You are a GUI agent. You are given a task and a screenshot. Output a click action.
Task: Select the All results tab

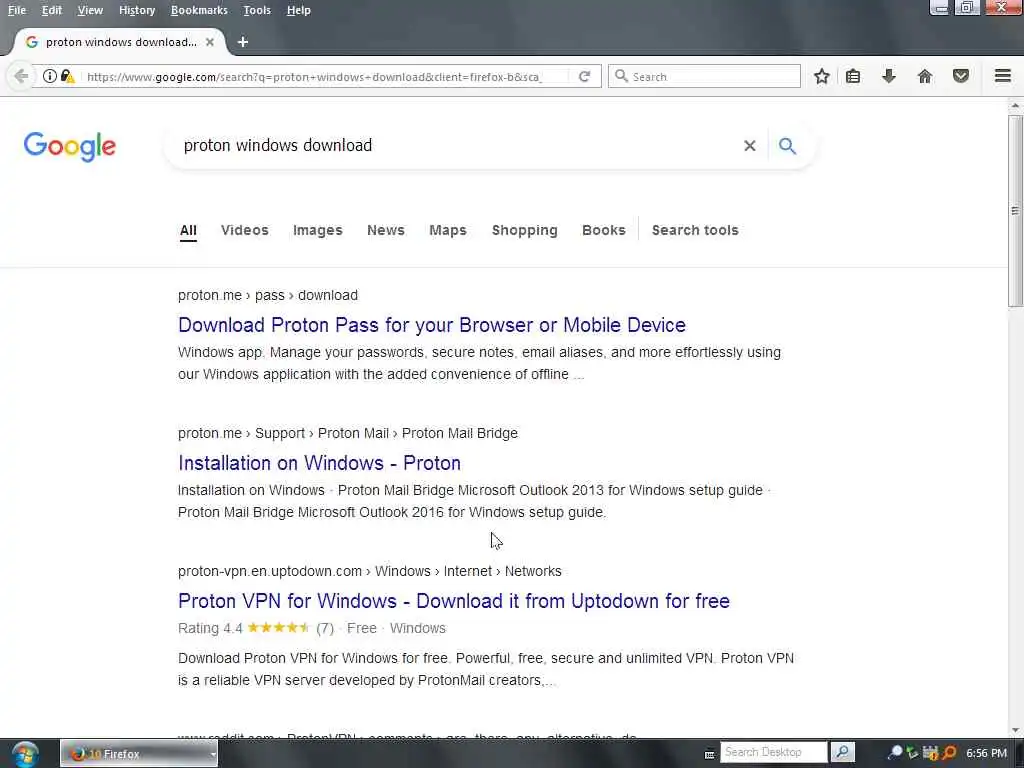188,230
